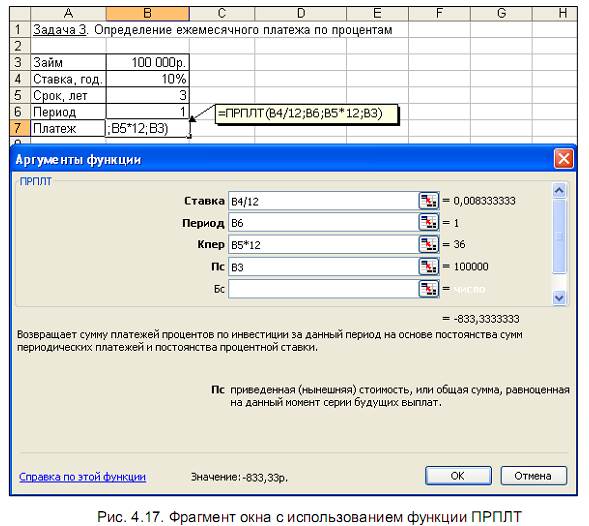The width and height of the screenshot is (589, 526).
Task: Select the 'Период' label cell in column A
Action: click(x=68, y=112)
